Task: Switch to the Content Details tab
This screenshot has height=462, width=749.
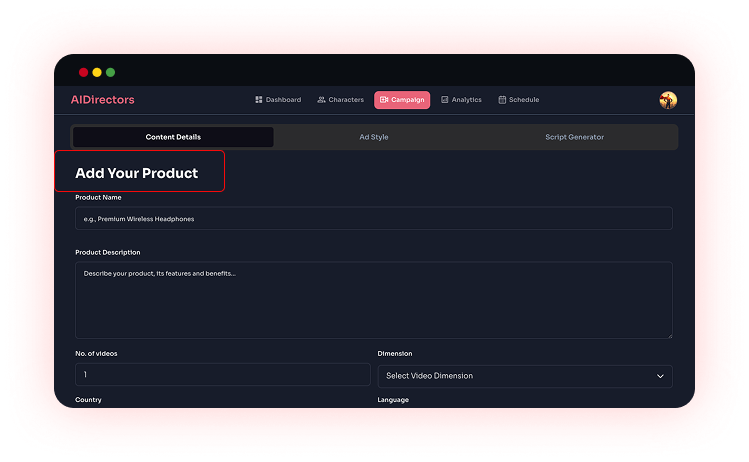Action: click(x=173, y=137)
